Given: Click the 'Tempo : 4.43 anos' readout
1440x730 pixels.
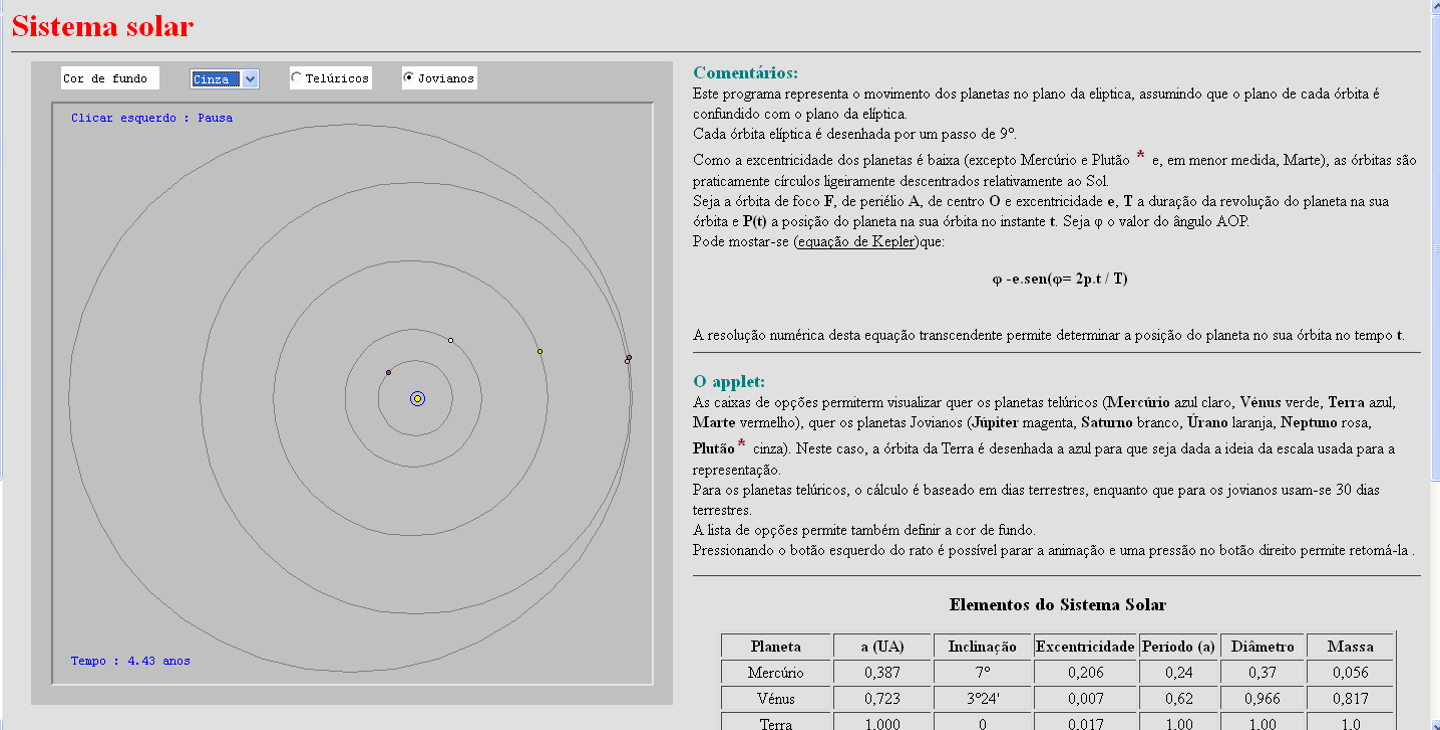Looking at the screenshot, I should pyautogui.click(x=130, y=661).
